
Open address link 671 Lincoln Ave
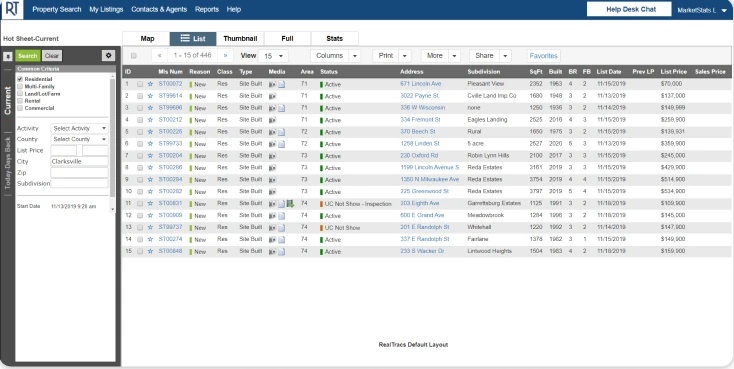[x=420, y=84]
